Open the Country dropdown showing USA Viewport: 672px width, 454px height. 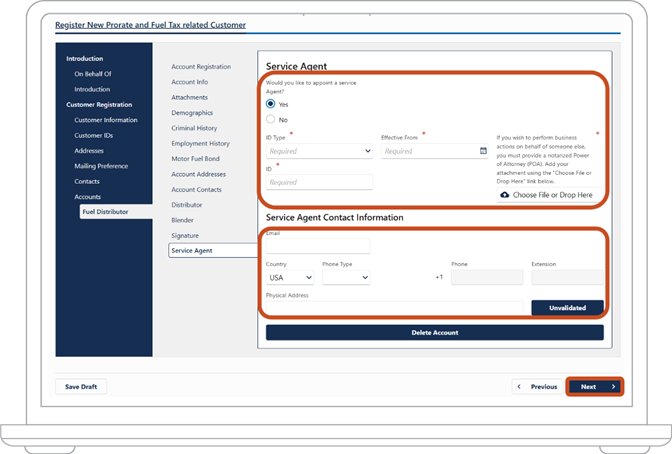pyautogui.click(x=290, y=277)
